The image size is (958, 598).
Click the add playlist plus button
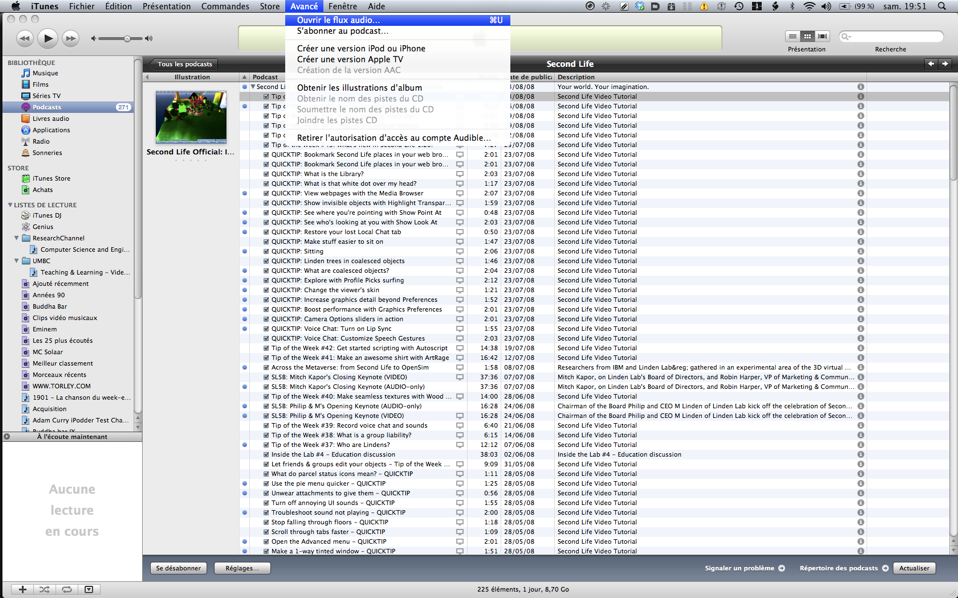tap(22, 589)
